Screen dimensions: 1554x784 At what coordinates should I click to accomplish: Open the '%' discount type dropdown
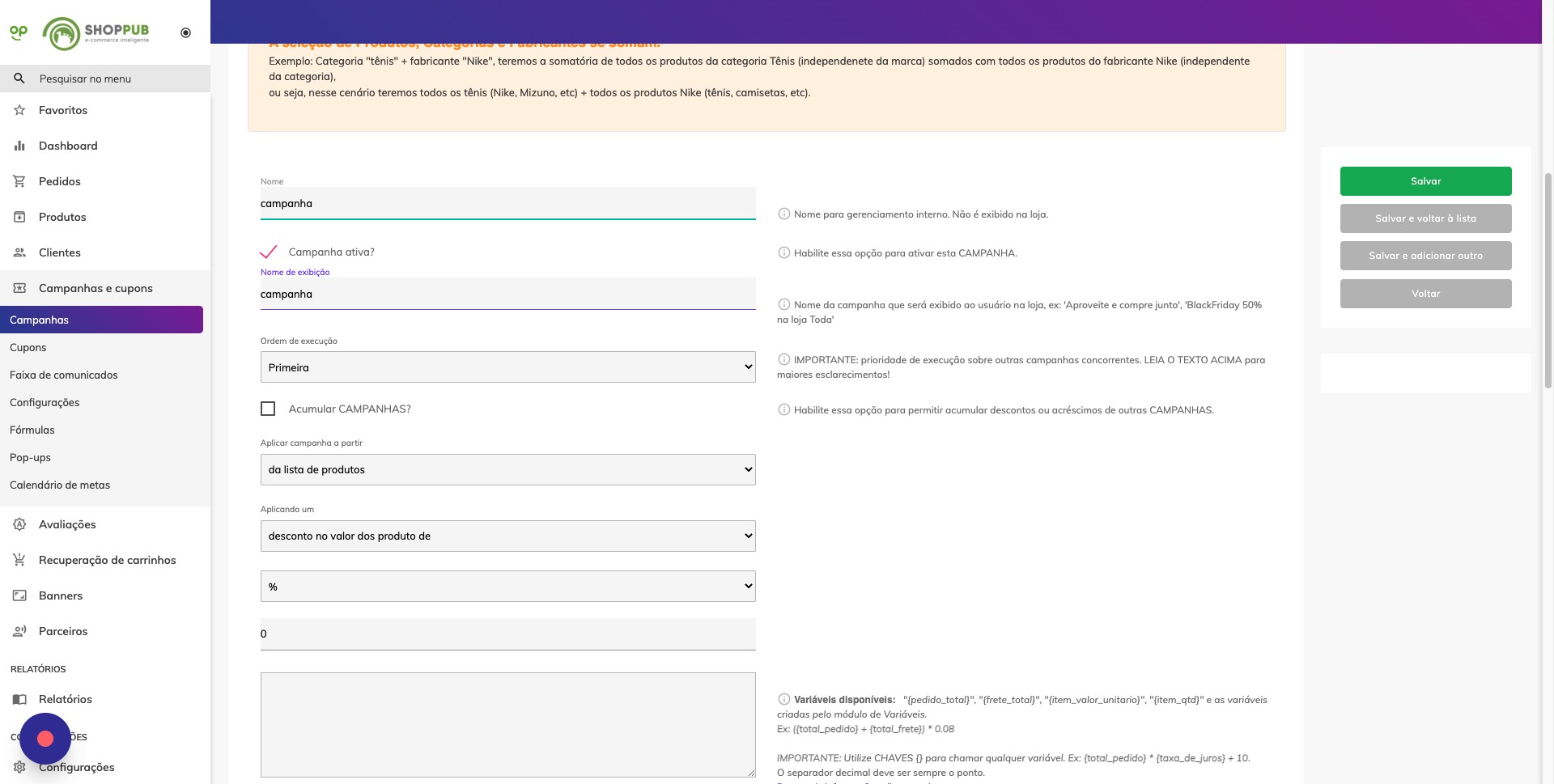[x=507, y=586]
